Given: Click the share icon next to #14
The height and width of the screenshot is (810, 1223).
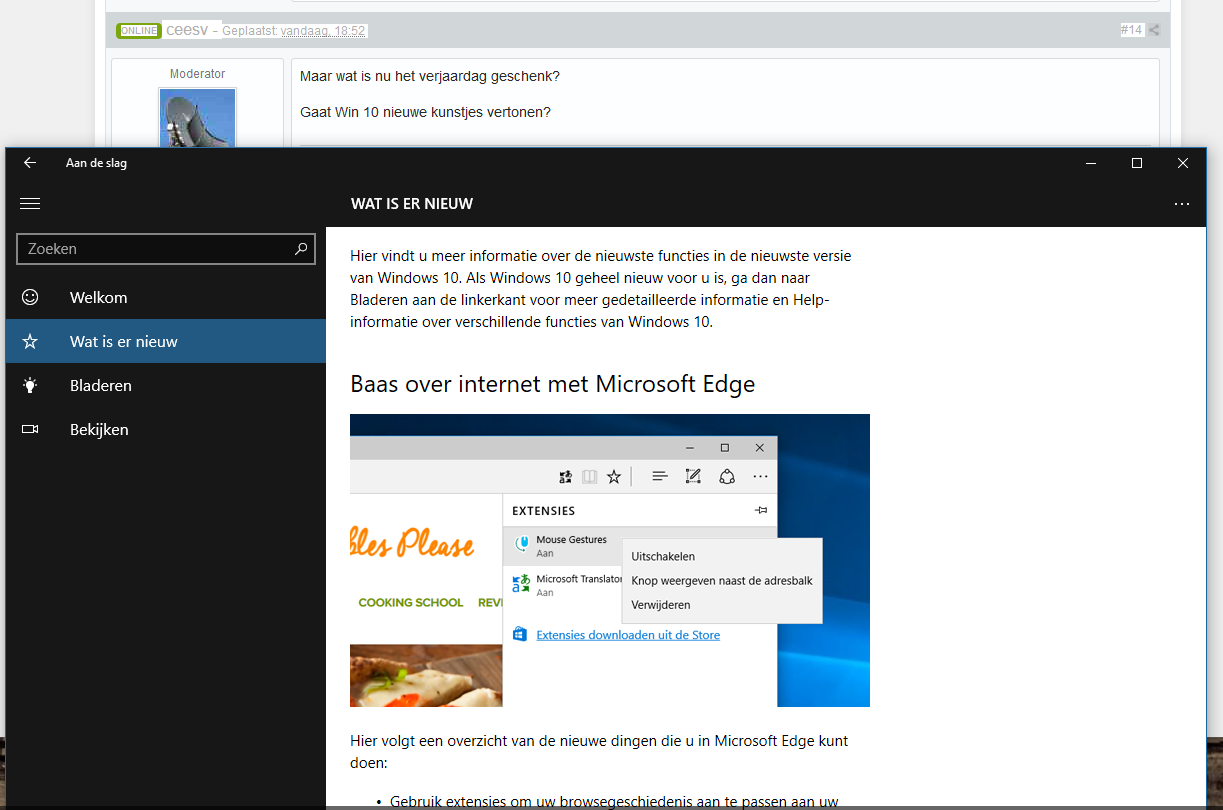Looking at the screenshot, I should pos(1154,30).
